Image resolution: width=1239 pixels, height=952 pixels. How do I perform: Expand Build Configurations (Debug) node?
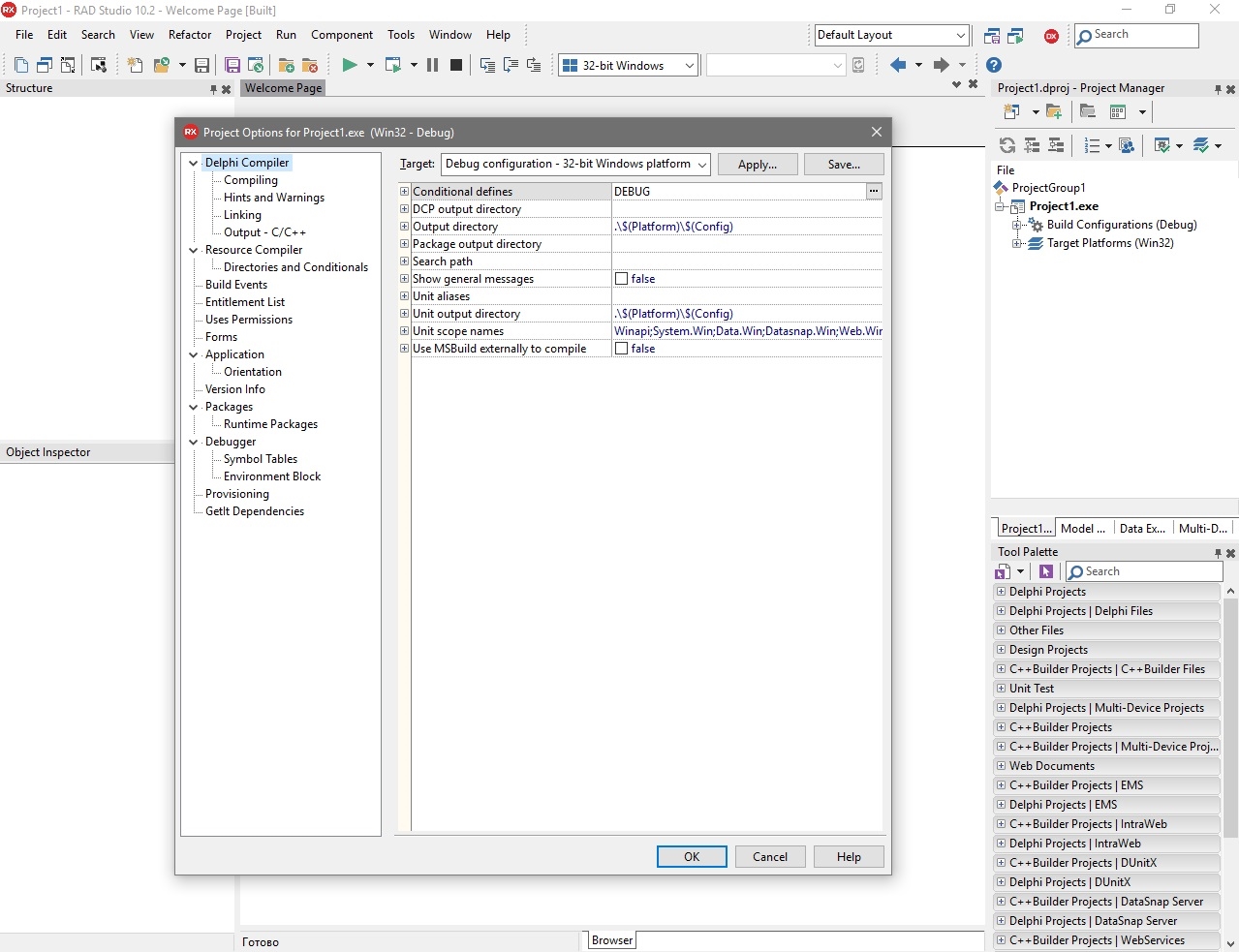(x=1017, y=225)
